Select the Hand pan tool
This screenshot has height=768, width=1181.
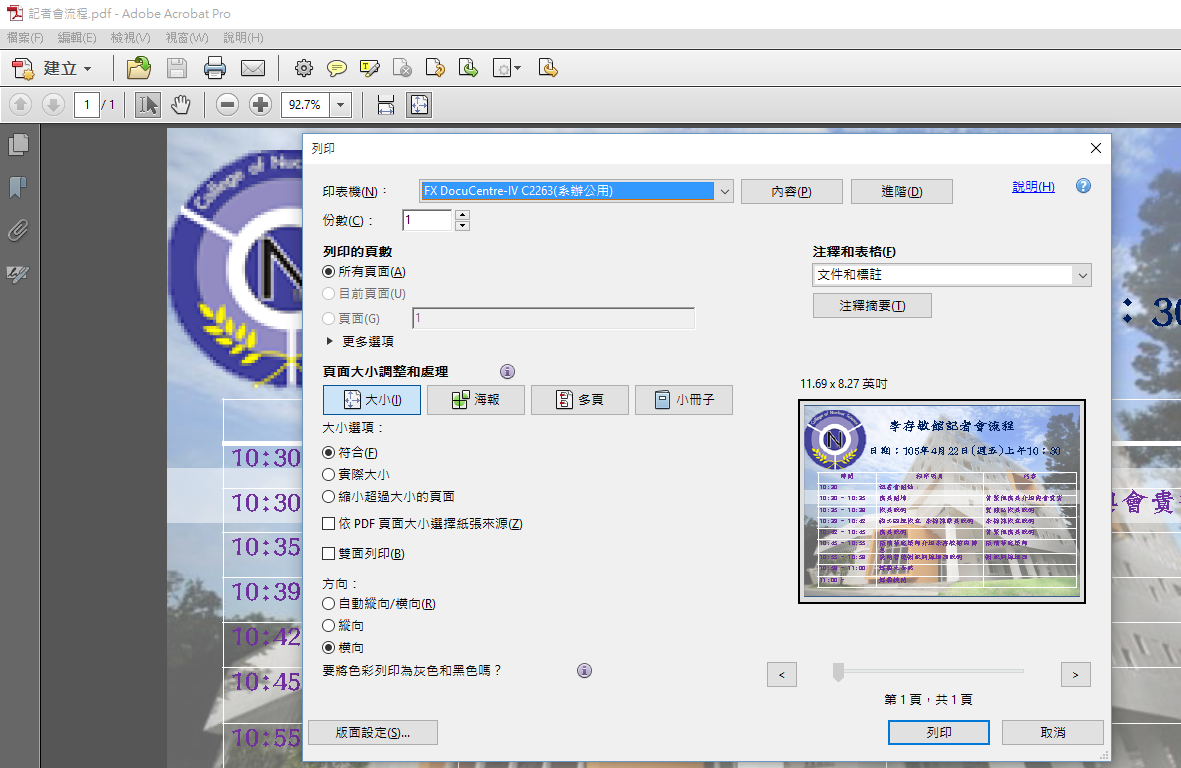180,104
